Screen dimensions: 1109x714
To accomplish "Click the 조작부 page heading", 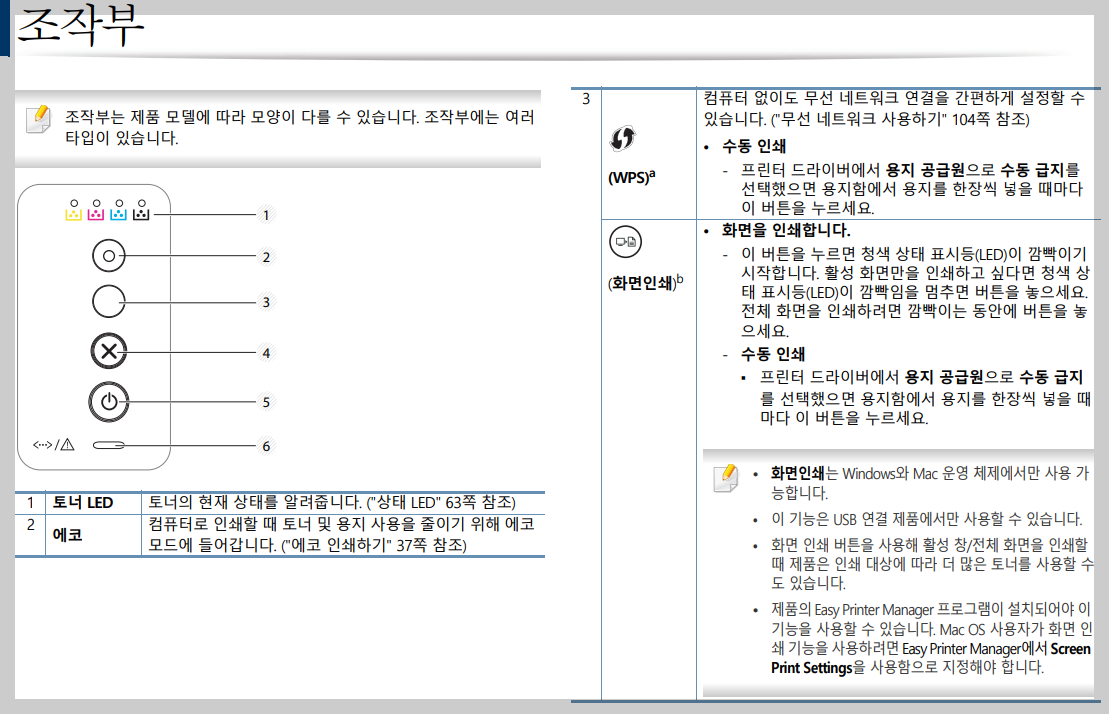I will [x=79, y=25].
